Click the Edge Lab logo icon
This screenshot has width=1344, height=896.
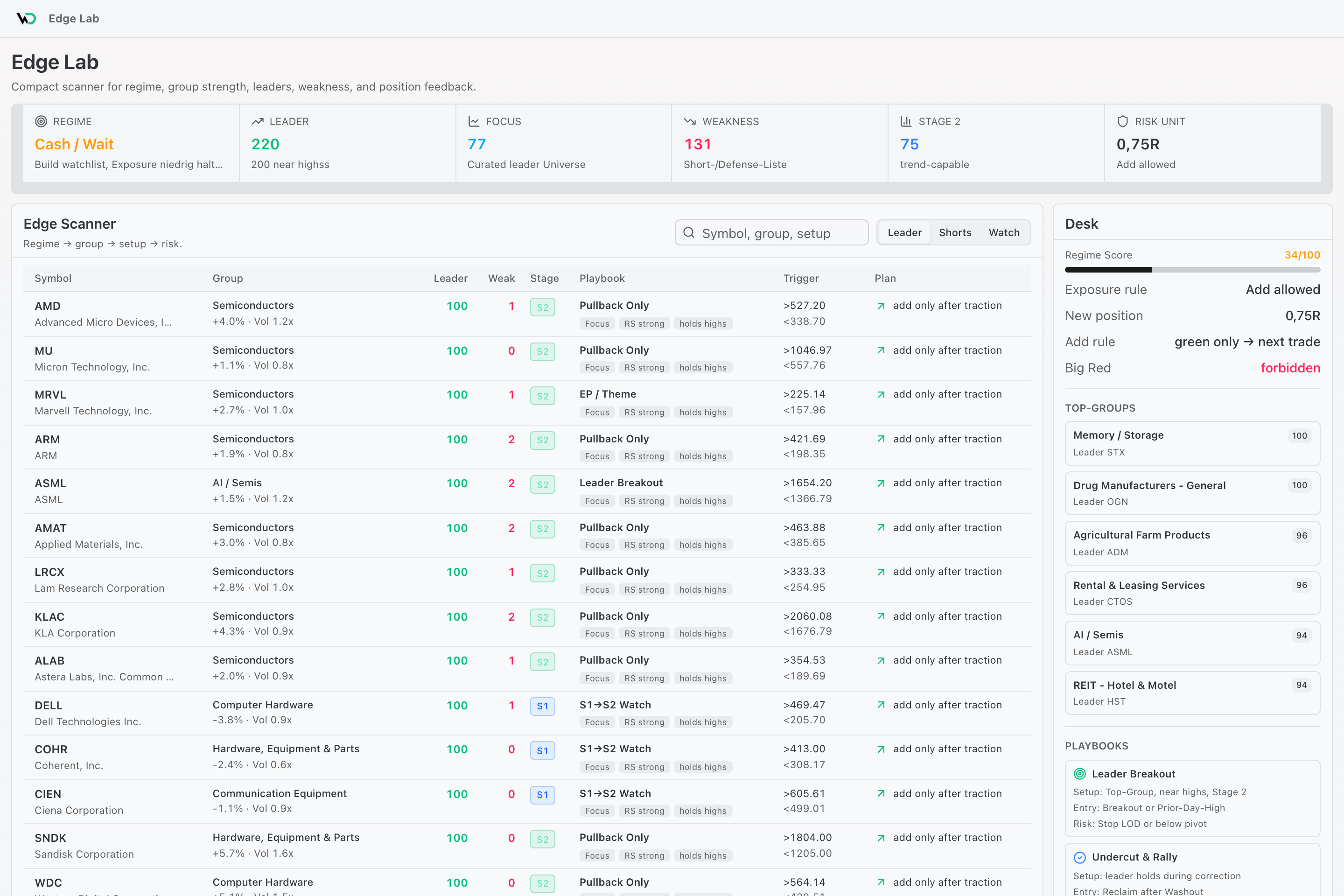tap(26, 18)
